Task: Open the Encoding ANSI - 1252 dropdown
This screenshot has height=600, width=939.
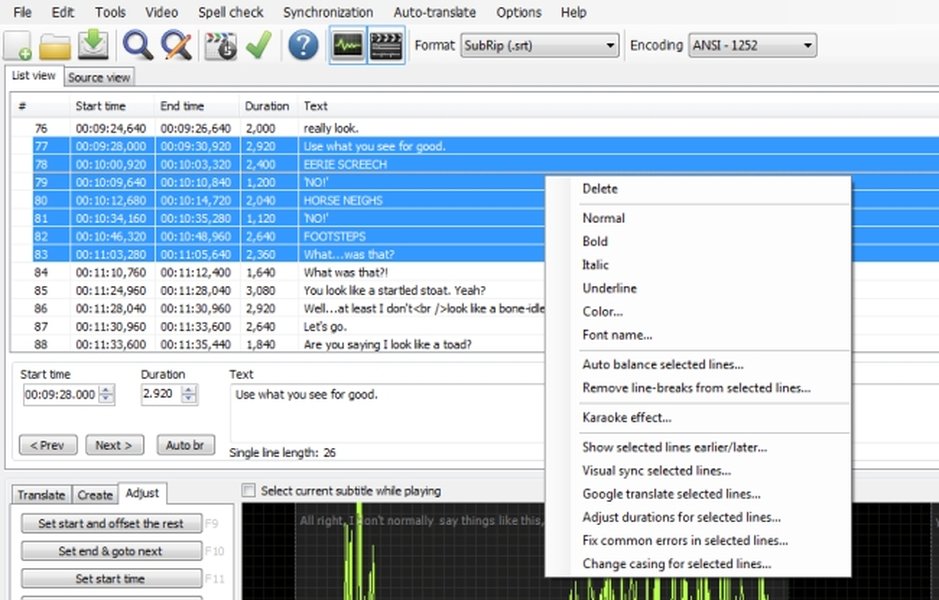Action: (753, 46)
